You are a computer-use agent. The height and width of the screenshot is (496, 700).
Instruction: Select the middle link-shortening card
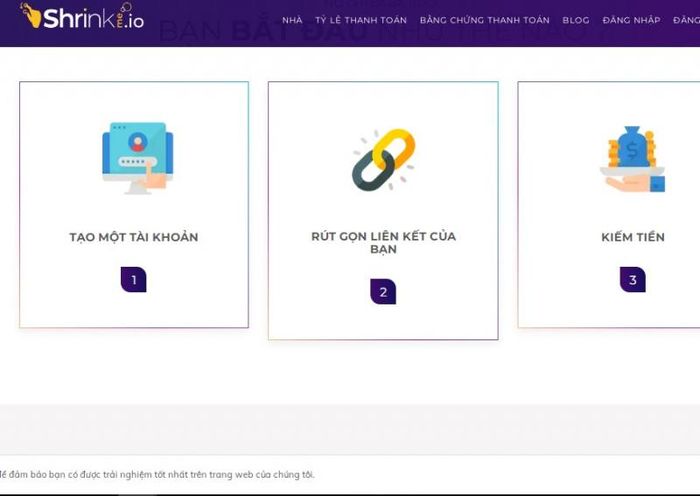point(383,210)
